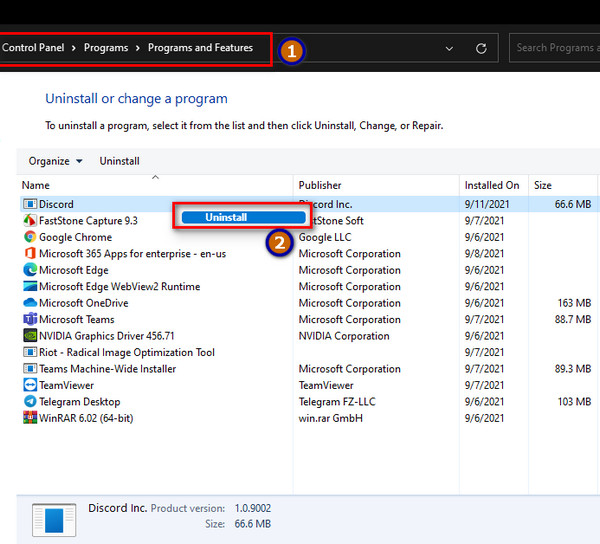Click TeamViewer publisher cell
This screenshot has width=600, height=544.
click(x=326, y=385)
